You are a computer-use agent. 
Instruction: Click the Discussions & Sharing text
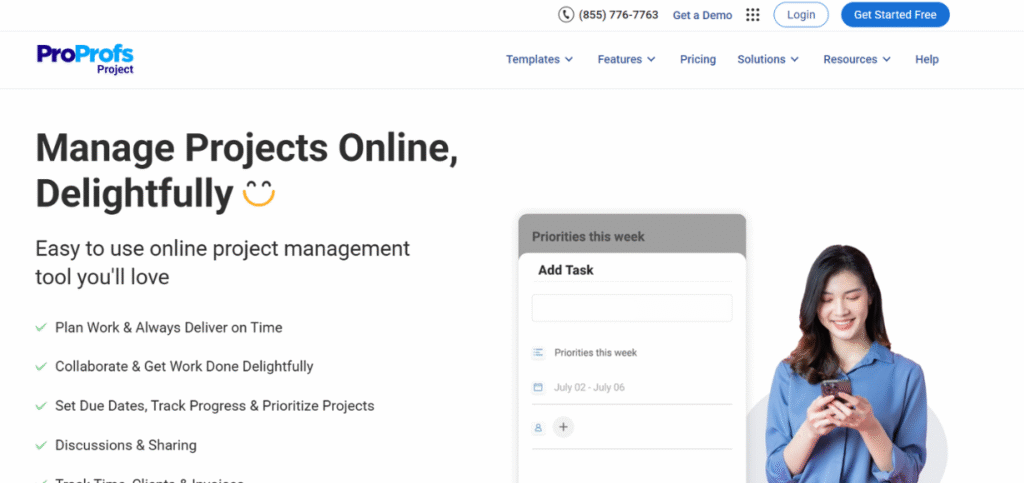(x=125, y=445)
